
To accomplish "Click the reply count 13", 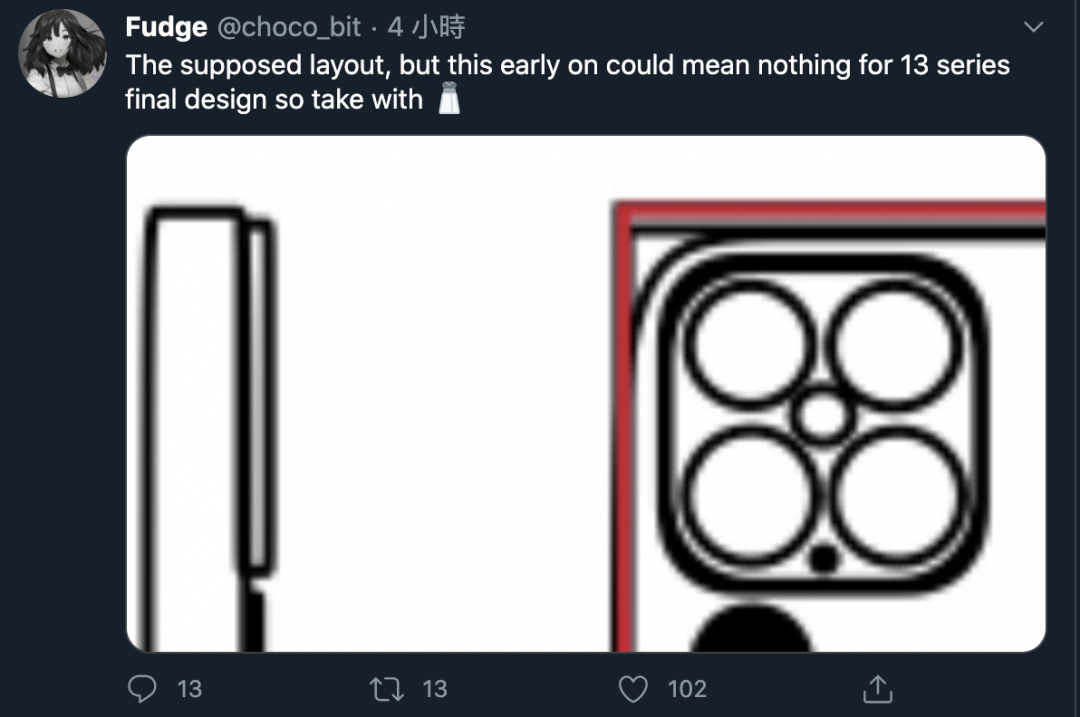I will point(188,688).
